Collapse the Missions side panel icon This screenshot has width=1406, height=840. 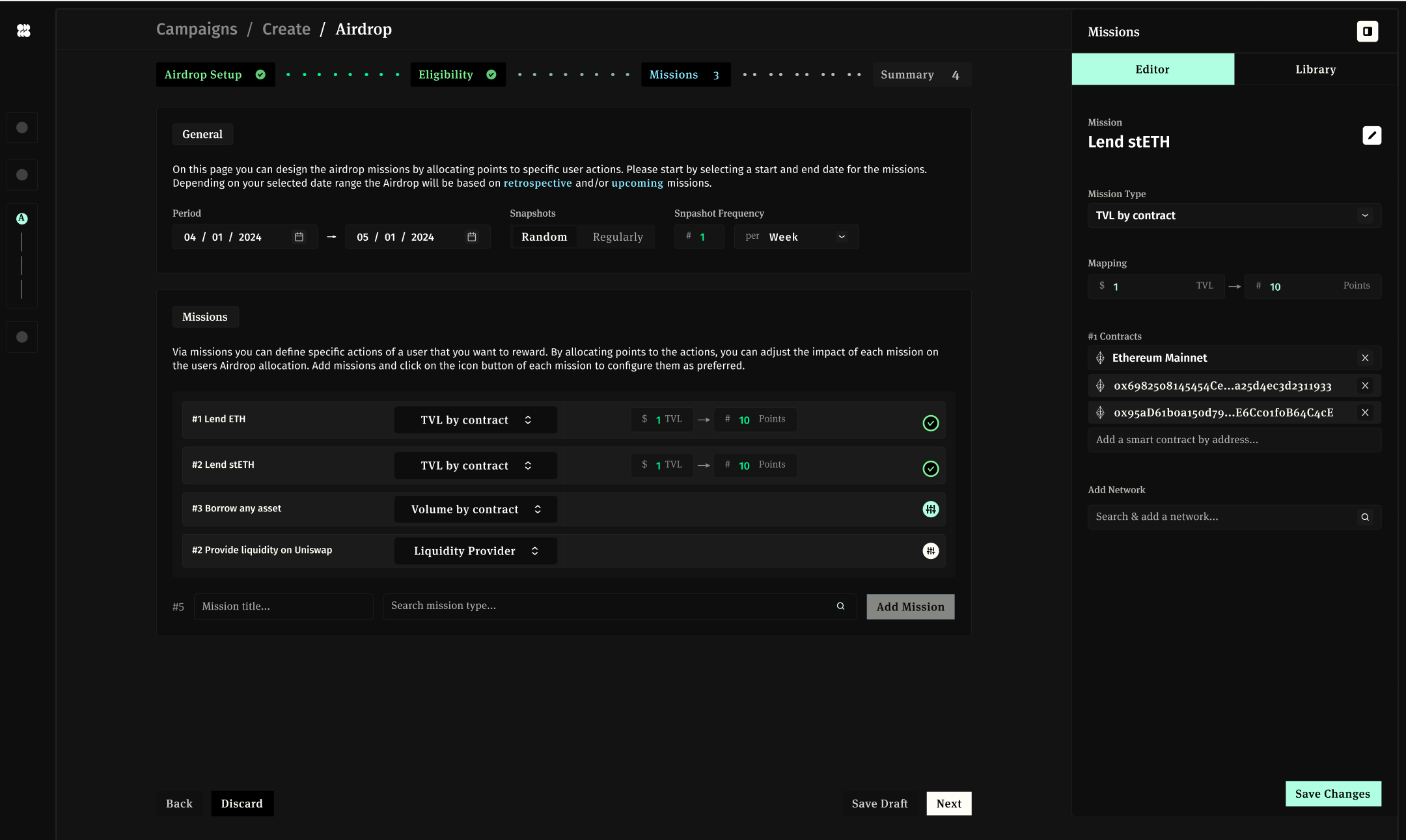point(1367,31)
